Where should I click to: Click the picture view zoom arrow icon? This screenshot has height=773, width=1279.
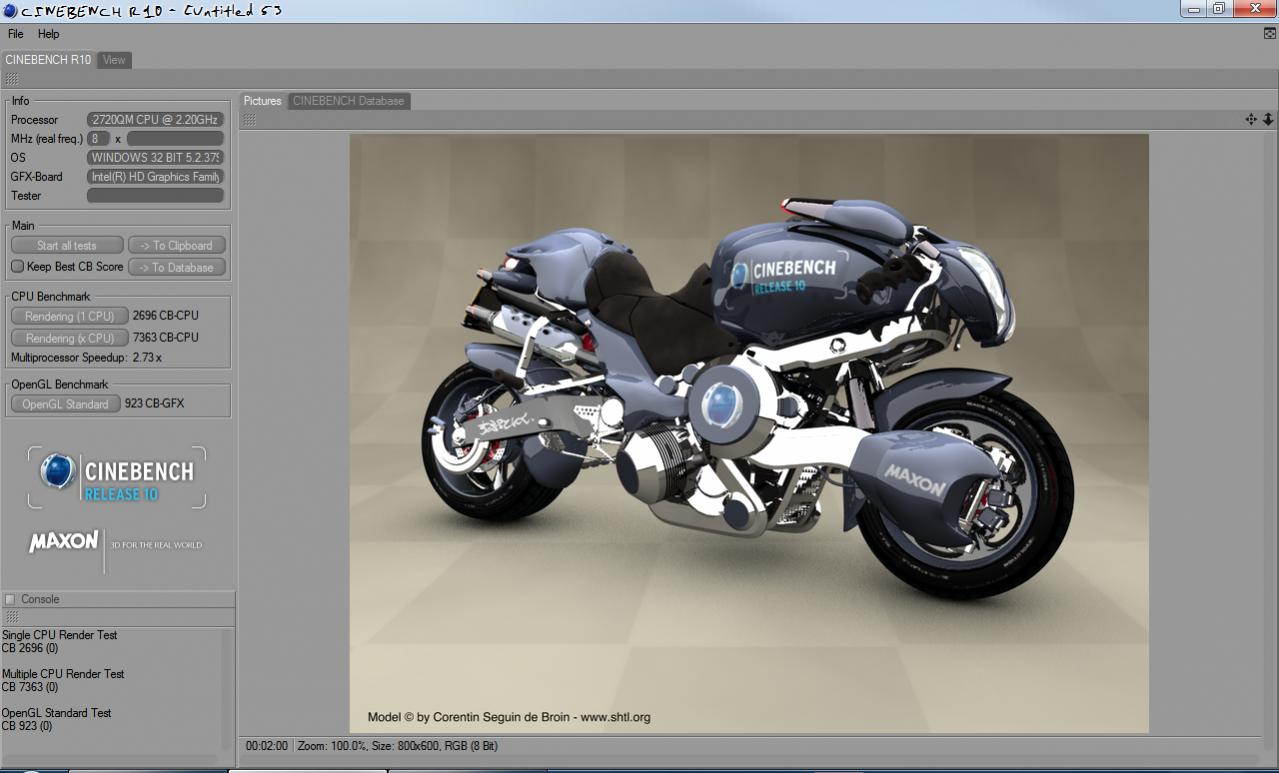[x=1269, y=119]
